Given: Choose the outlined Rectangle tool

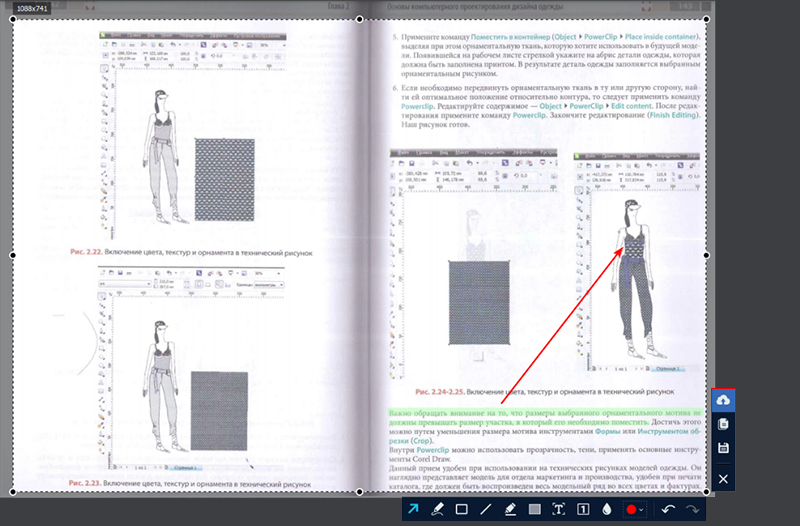Looking at the screenshot, I should 462,509.
